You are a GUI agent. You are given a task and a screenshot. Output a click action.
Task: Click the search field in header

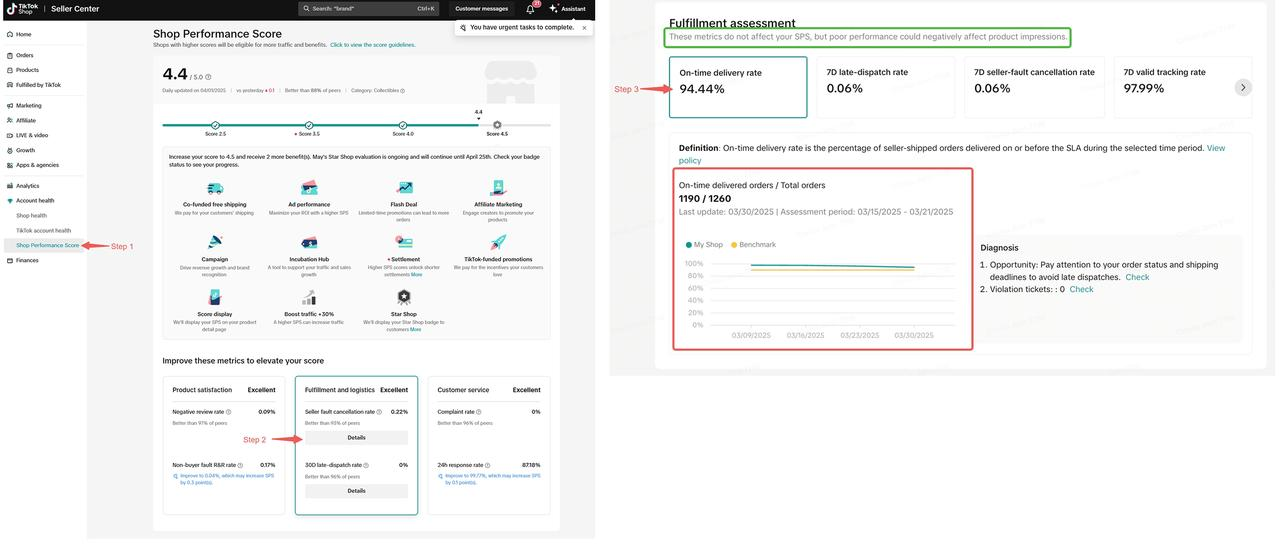[x=370, y=9]
